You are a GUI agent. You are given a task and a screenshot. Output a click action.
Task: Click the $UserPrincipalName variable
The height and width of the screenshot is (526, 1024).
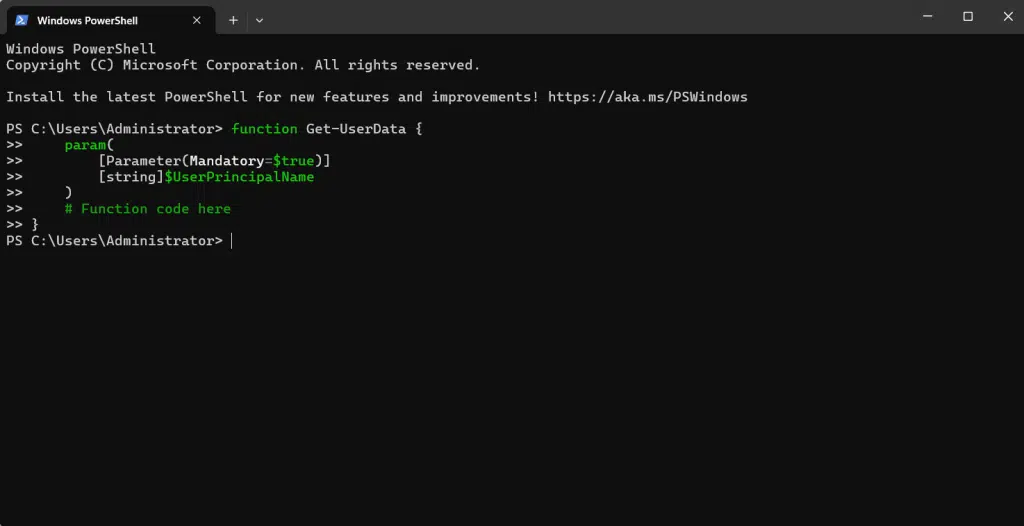pyautogui.click(x=239, y=177)
